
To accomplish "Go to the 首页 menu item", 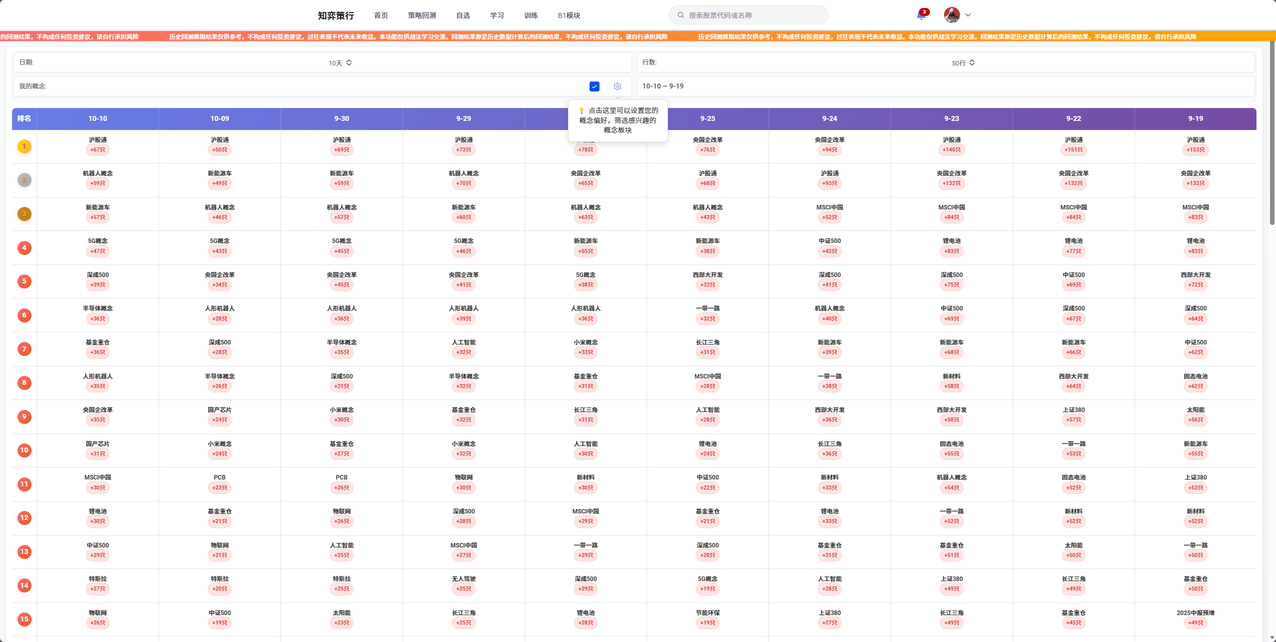I will (381, 16).
